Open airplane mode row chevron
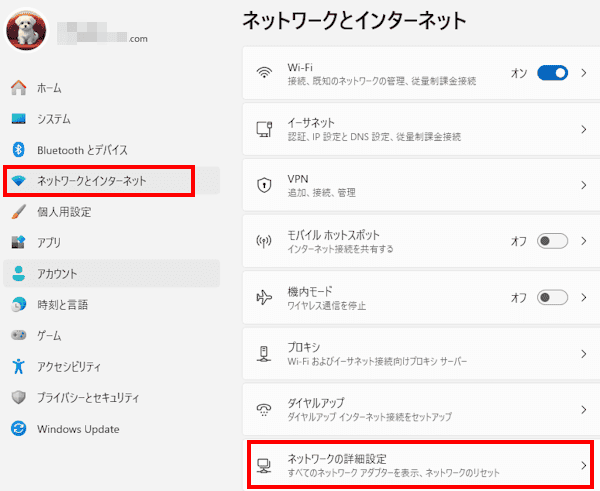Screen dimensions: 600x491 tap(584, 297)
